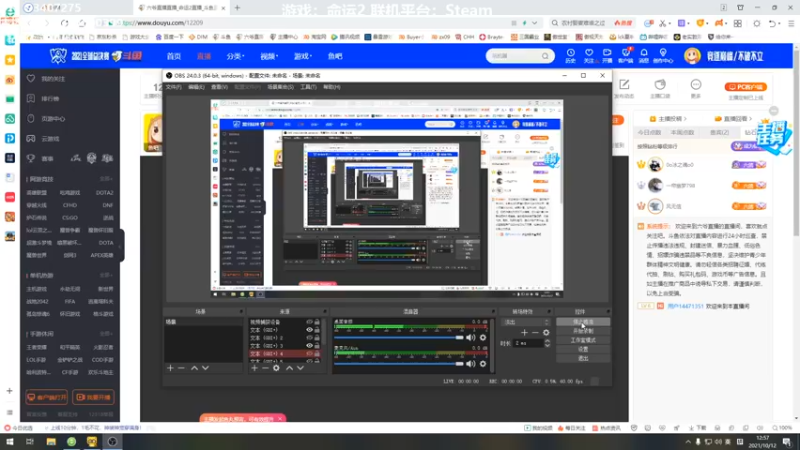Toggle visibility of 文本 (GDI+) 2 source
Image resolution: width=800 pixels, height=450 pixels.
pyautogui.click(x=309, y=338)
